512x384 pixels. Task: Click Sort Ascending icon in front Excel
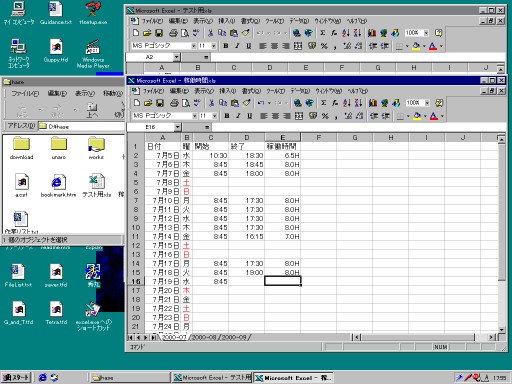347,103
